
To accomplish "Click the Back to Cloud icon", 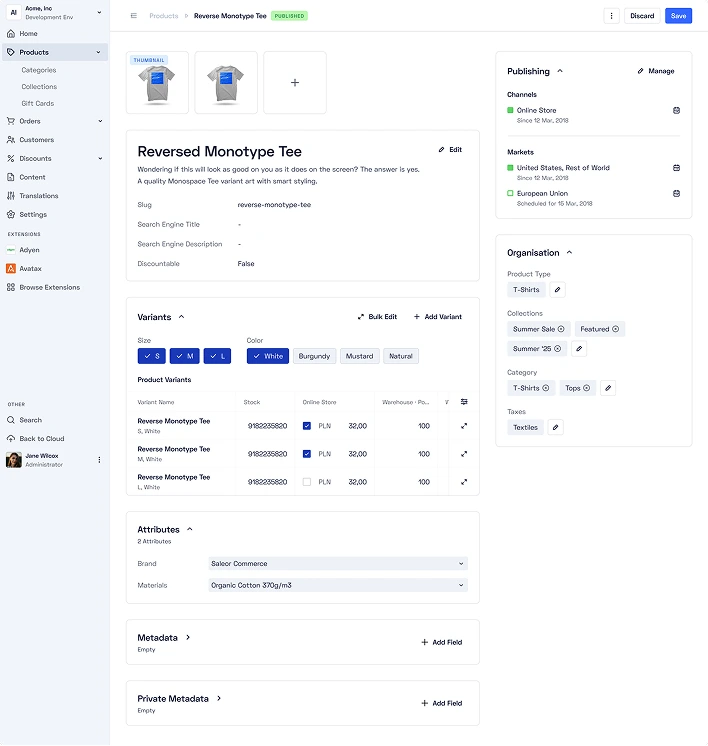I will pyautogui.click(x=10, y=439).
